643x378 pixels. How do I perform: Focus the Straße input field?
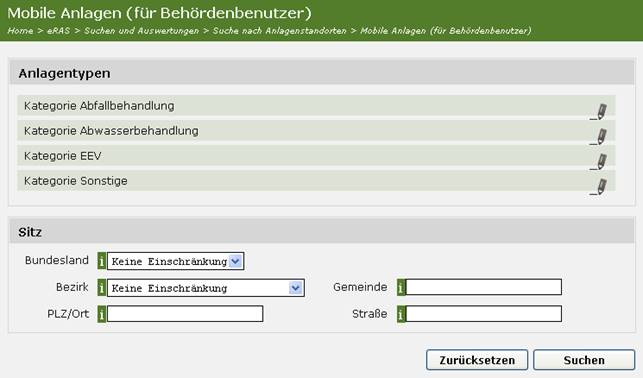[483, 314]
